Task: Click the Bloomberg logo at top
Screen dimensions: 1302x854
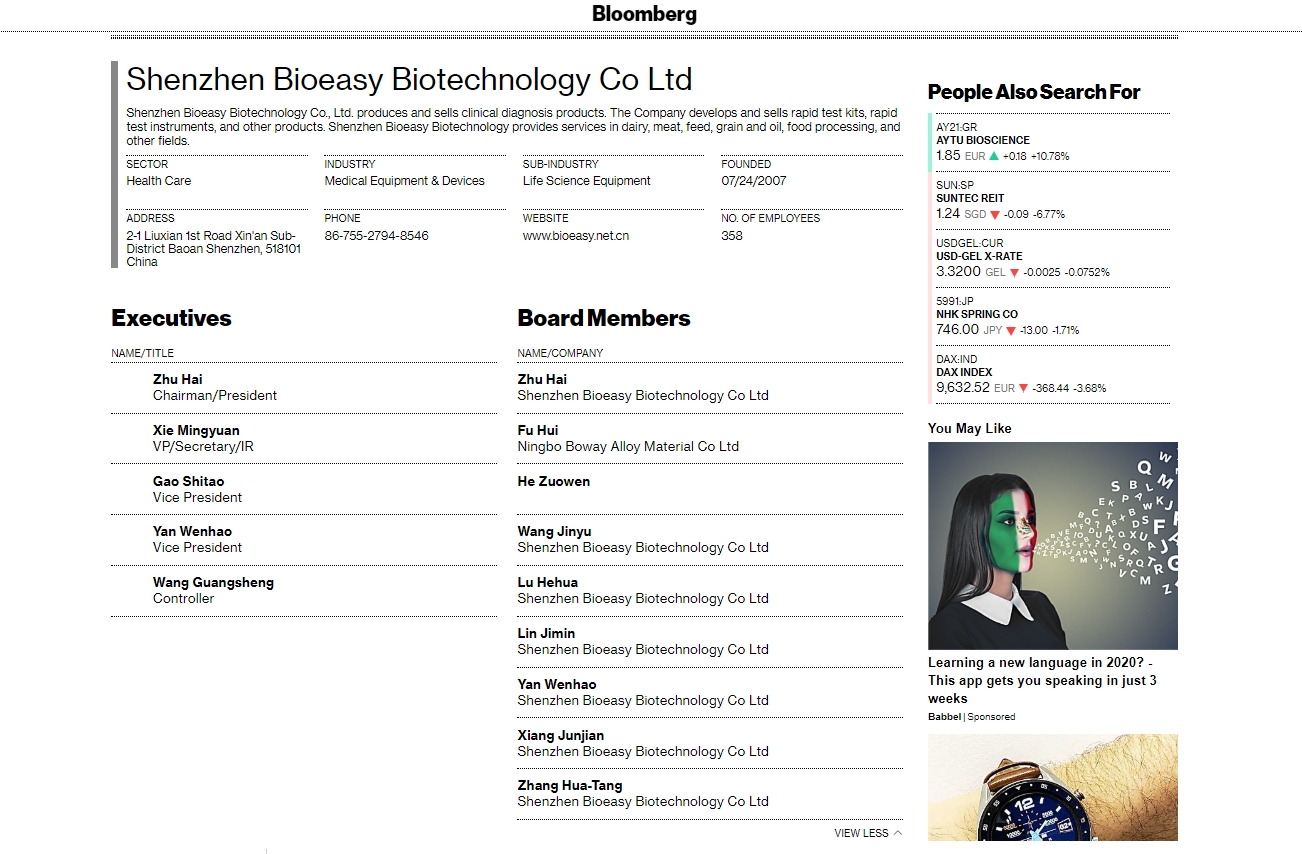Action: pyautogui.click(x=644, y=14)
